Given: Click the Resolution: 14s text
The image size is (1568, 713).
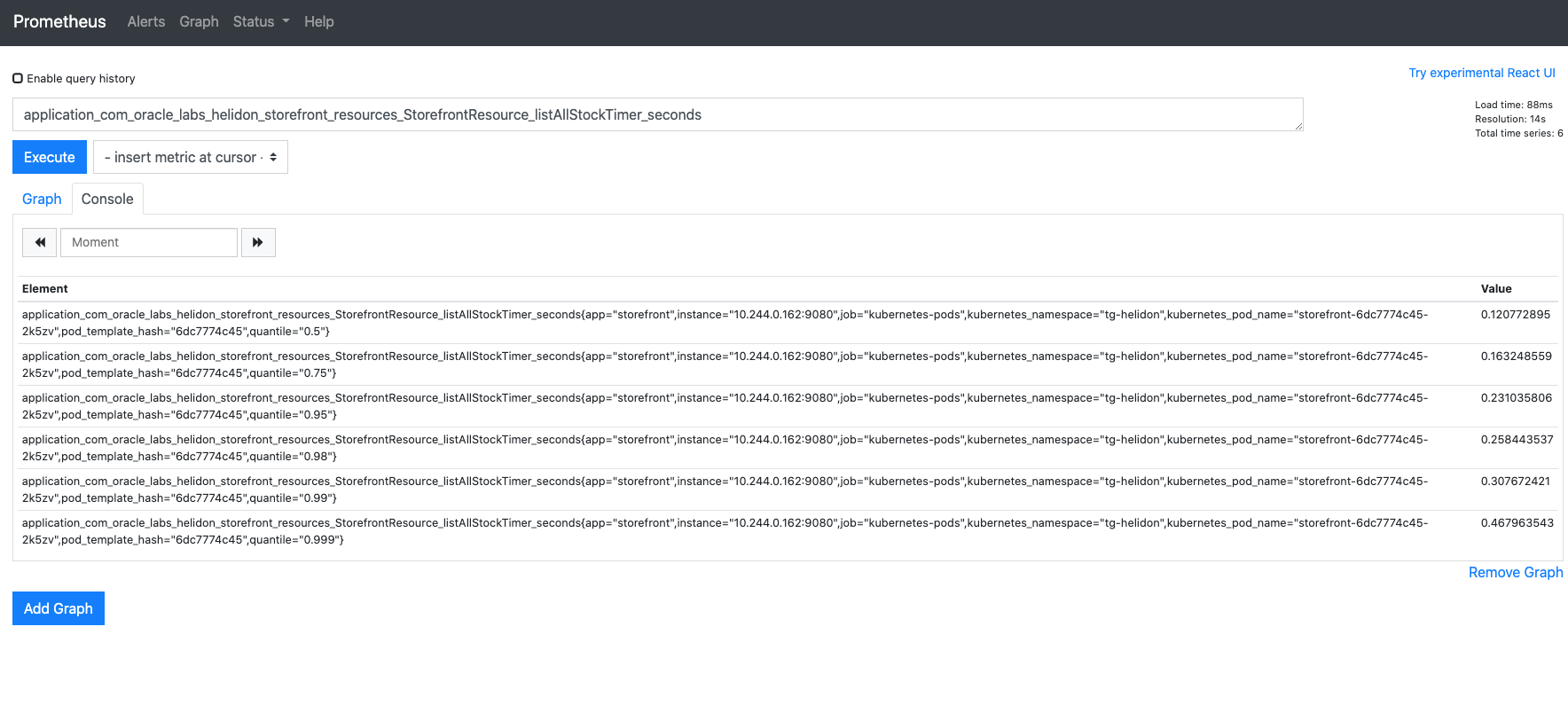Looking at the screenshot, I should (x=1510, y=119).
